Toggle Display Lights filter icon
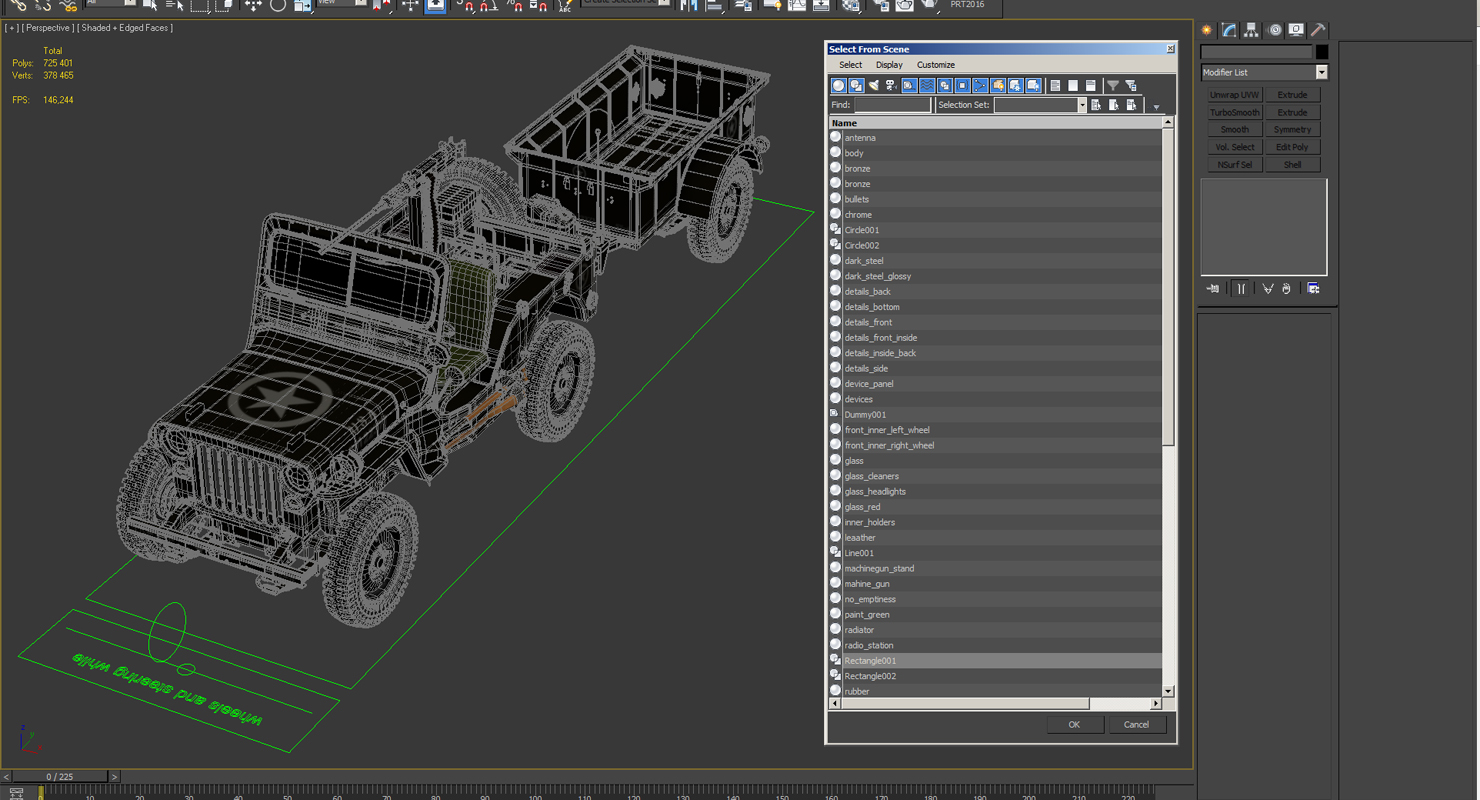Image resolution: width=1480 pixels, height=800 pixels. click(874, 86)
